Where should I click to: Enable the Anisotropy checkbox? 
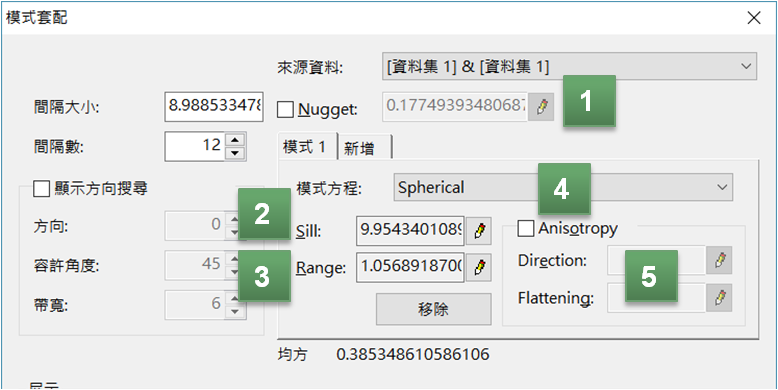(x=524, y=229)
